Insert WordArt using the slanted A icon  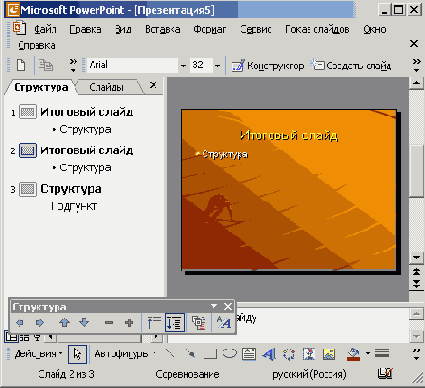point(269,354)
